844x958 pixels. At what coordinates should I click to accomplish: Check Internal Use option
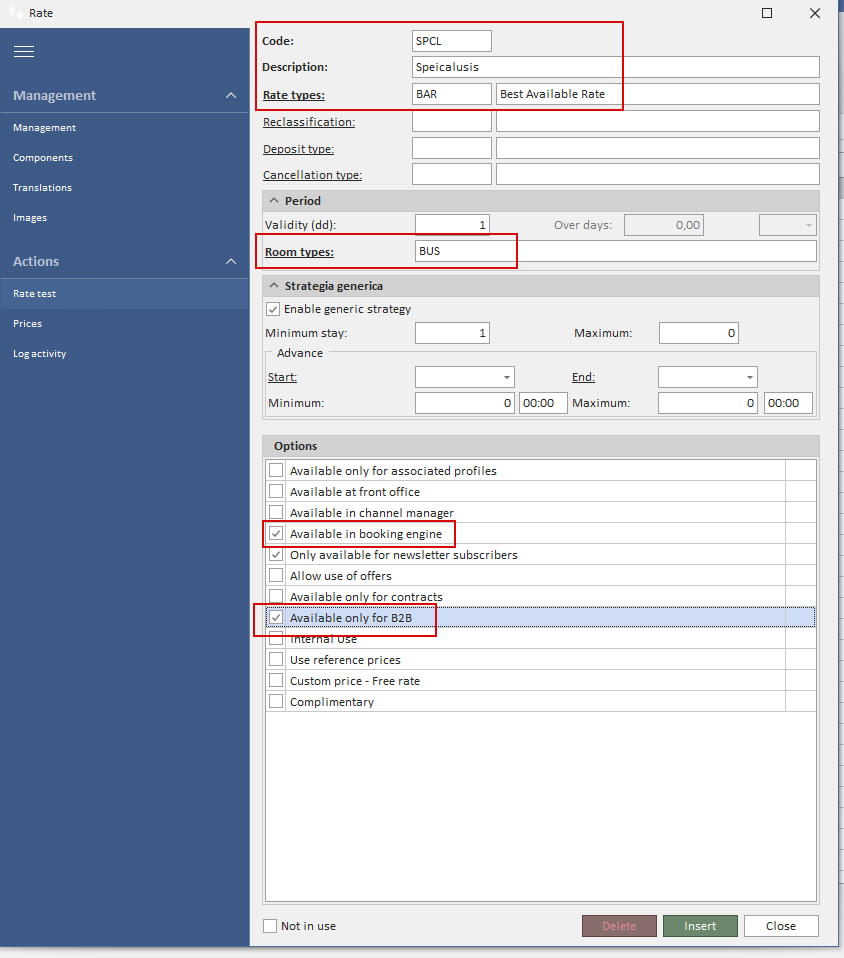(x=276, y=639)
